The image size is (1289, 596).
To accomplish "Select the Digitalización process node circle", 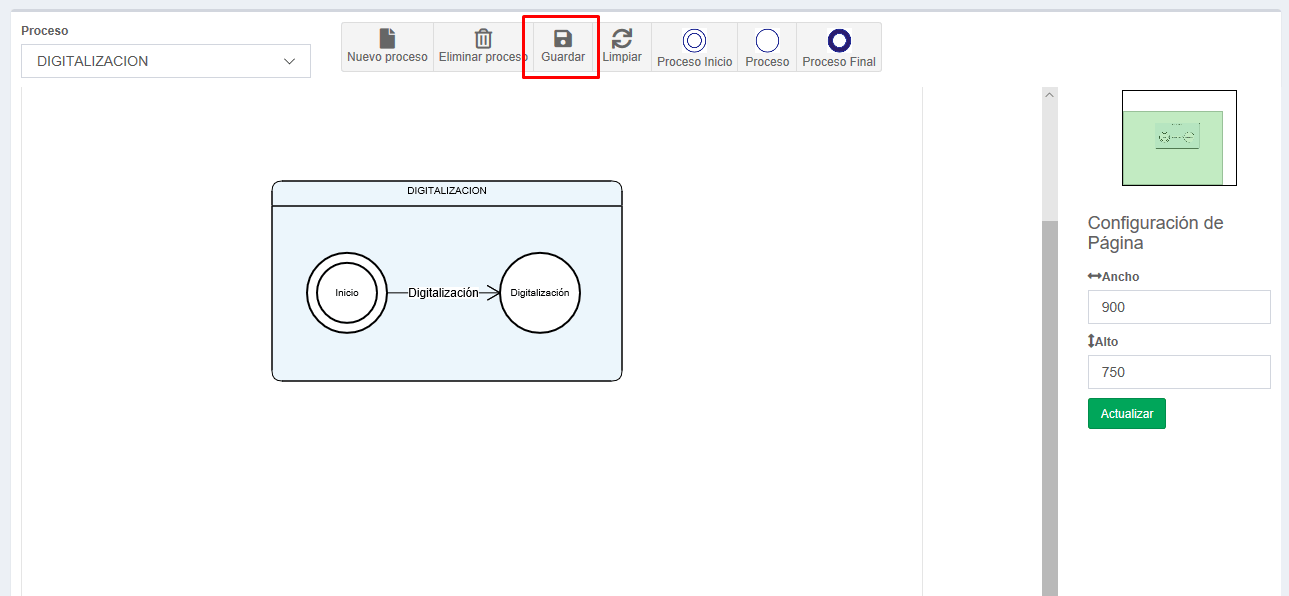I will pos(540,293).
